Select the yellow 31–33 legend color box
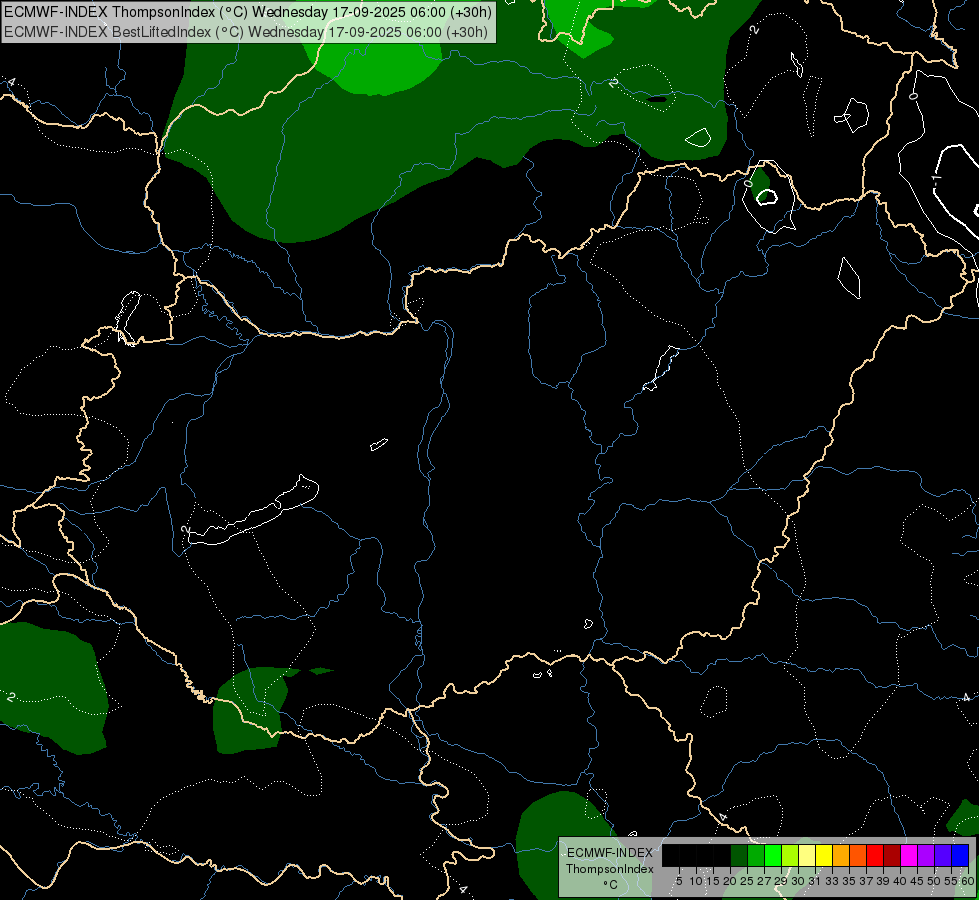The image size is (979, 900). 824,855
